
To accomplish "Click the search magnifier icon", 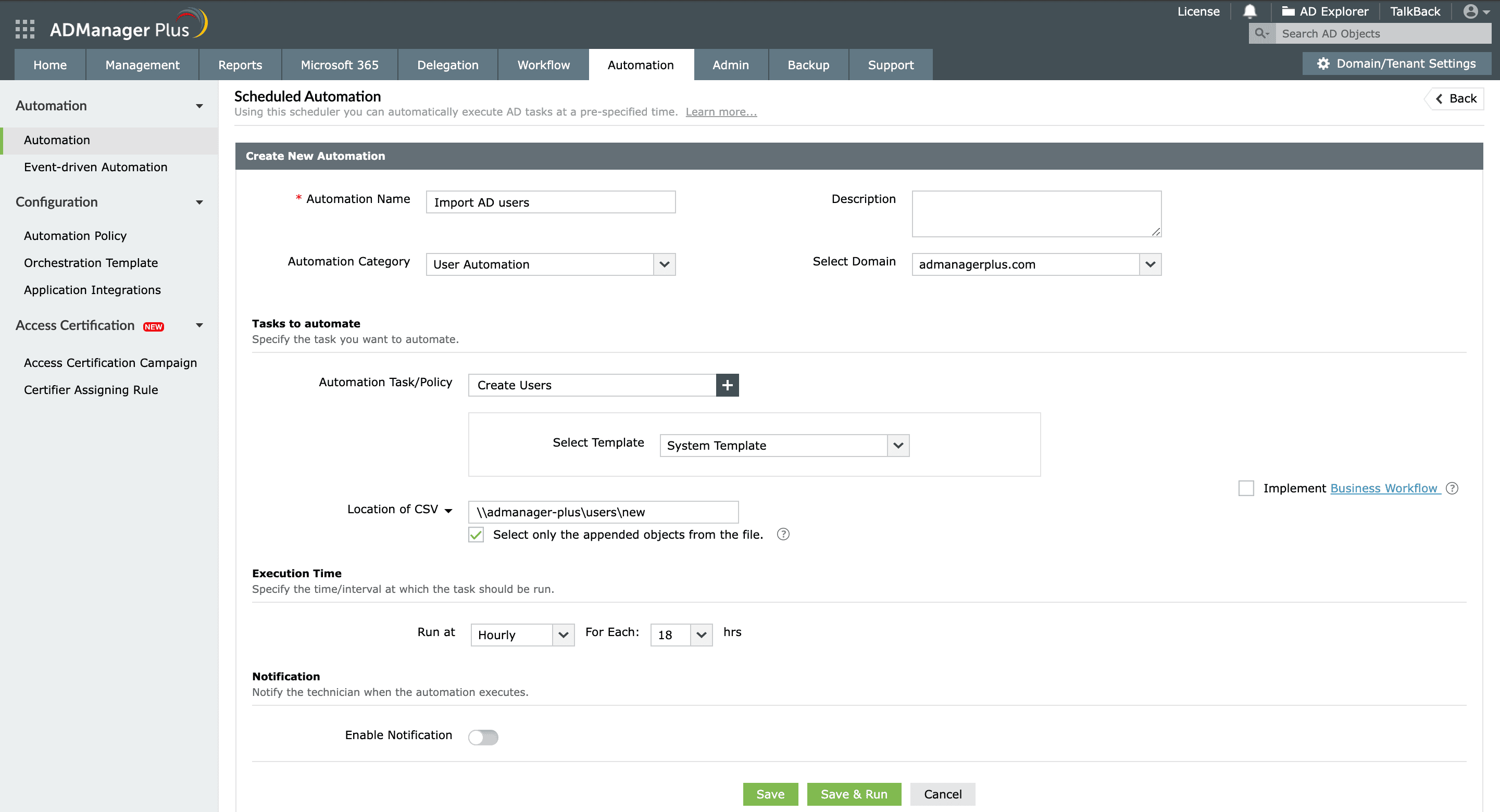I will (x=1261, y=33).
